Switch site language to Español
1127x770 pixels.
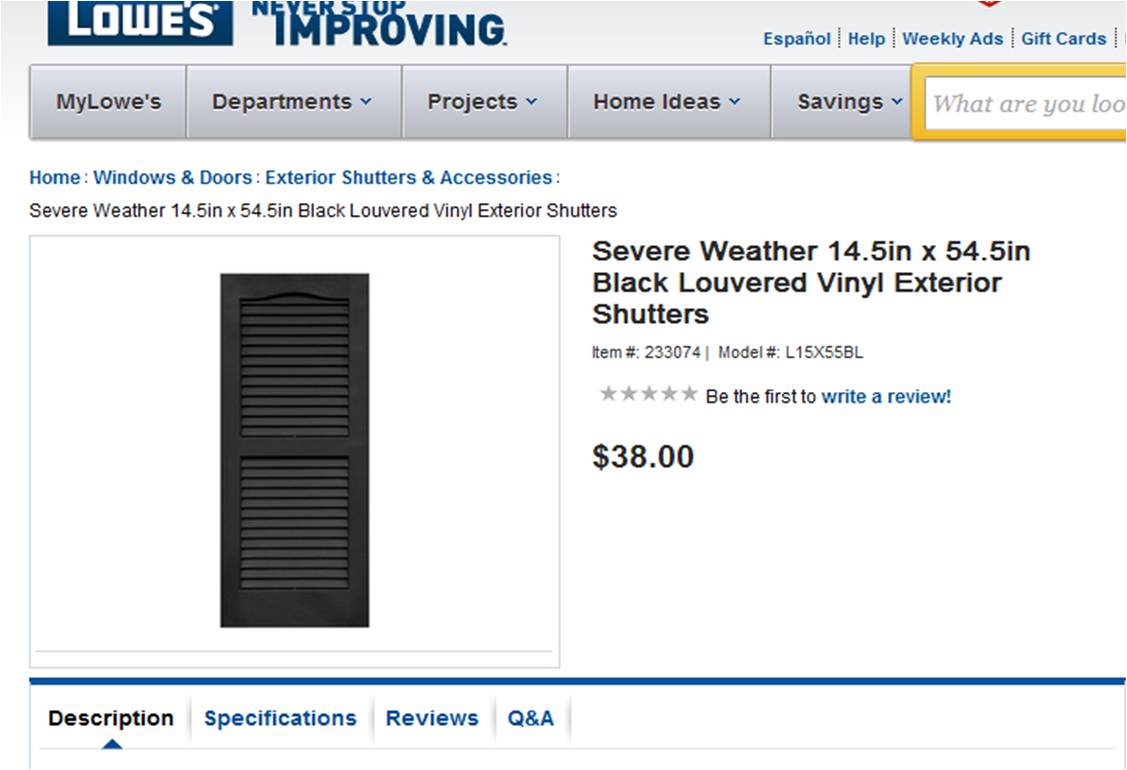coord(796,39)
